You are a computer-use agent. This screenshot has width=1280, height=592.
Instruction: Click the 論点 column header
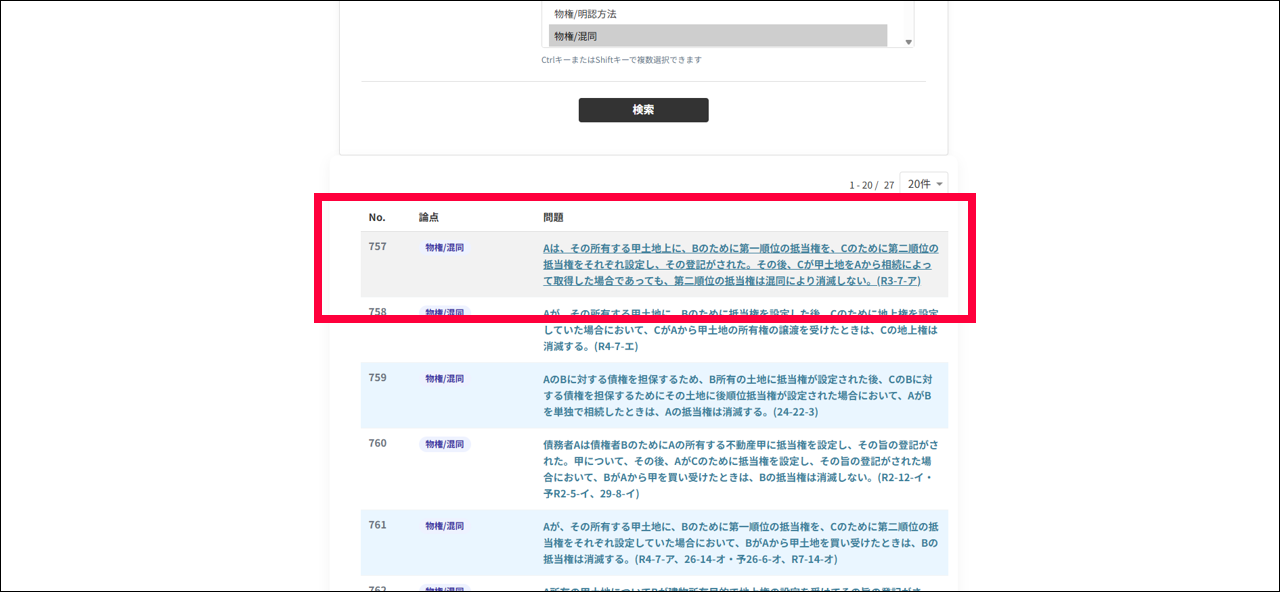[x=429, y=217]
